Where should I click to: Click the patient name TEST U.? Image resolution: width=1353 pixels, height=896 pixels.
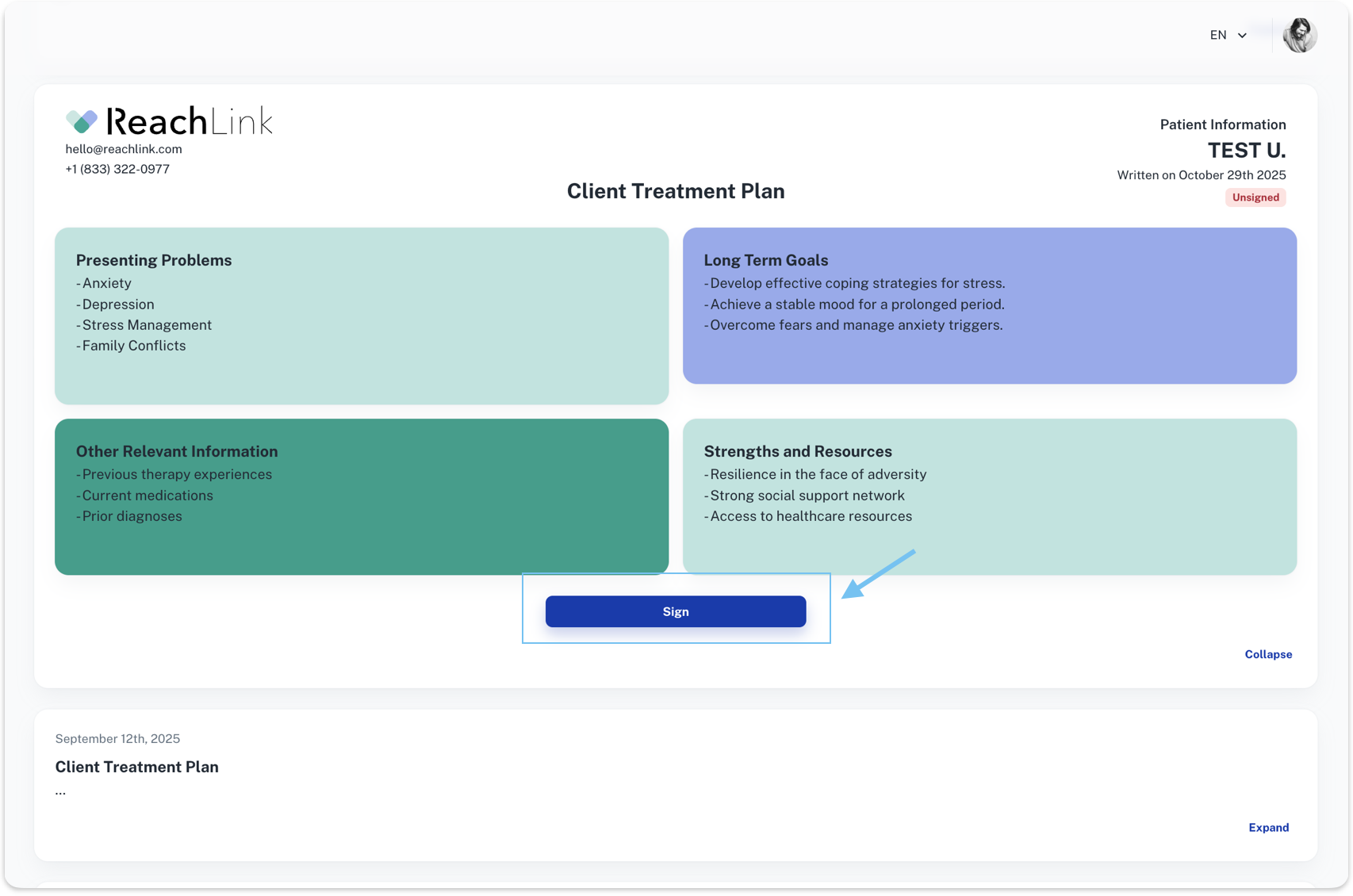click(x=1246, y=151)
